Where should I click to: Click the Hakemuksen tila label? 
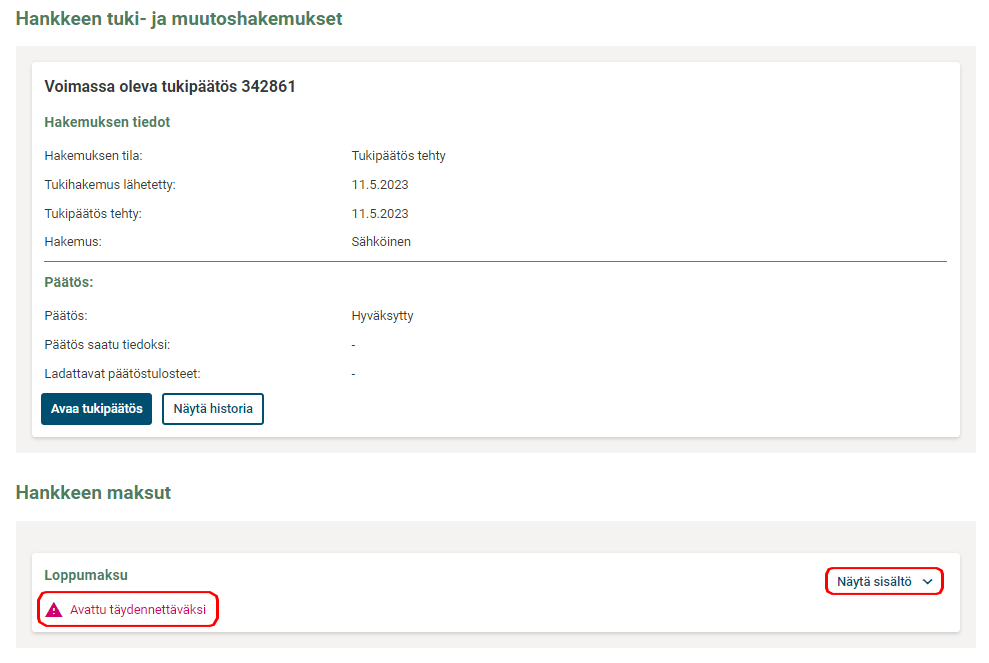(x=94, y=156)
